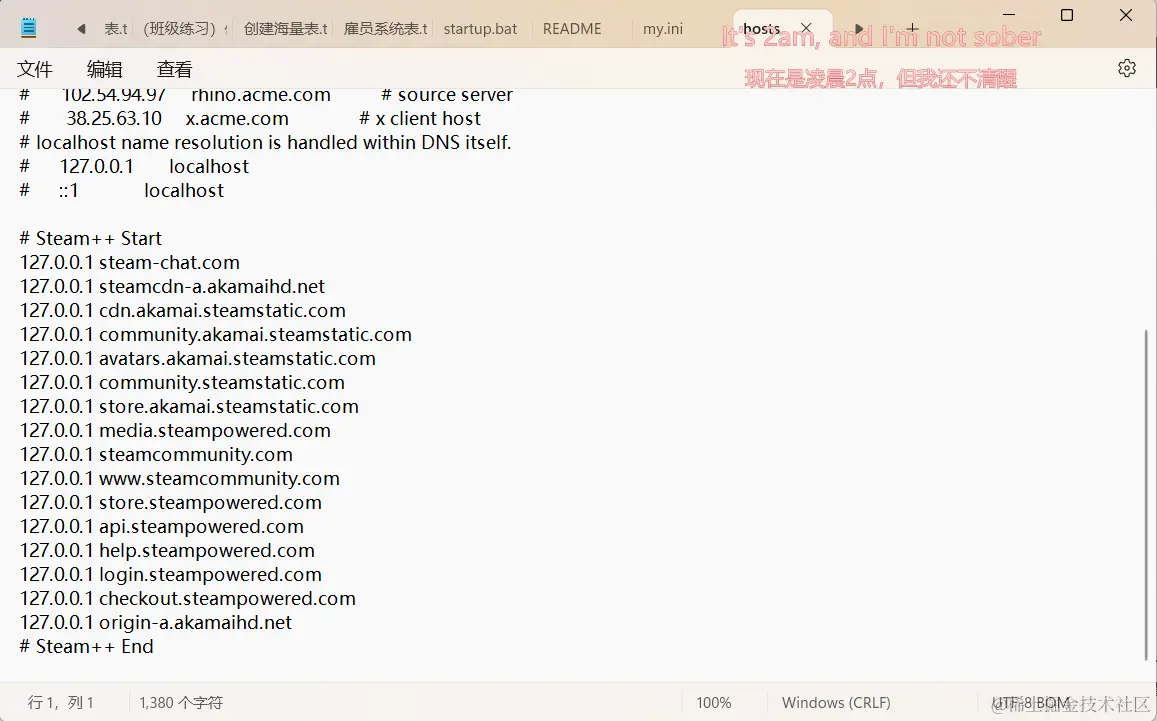Switch to the my.ini tab
This screenshot has height=721, width=1157.
point(663,29)
